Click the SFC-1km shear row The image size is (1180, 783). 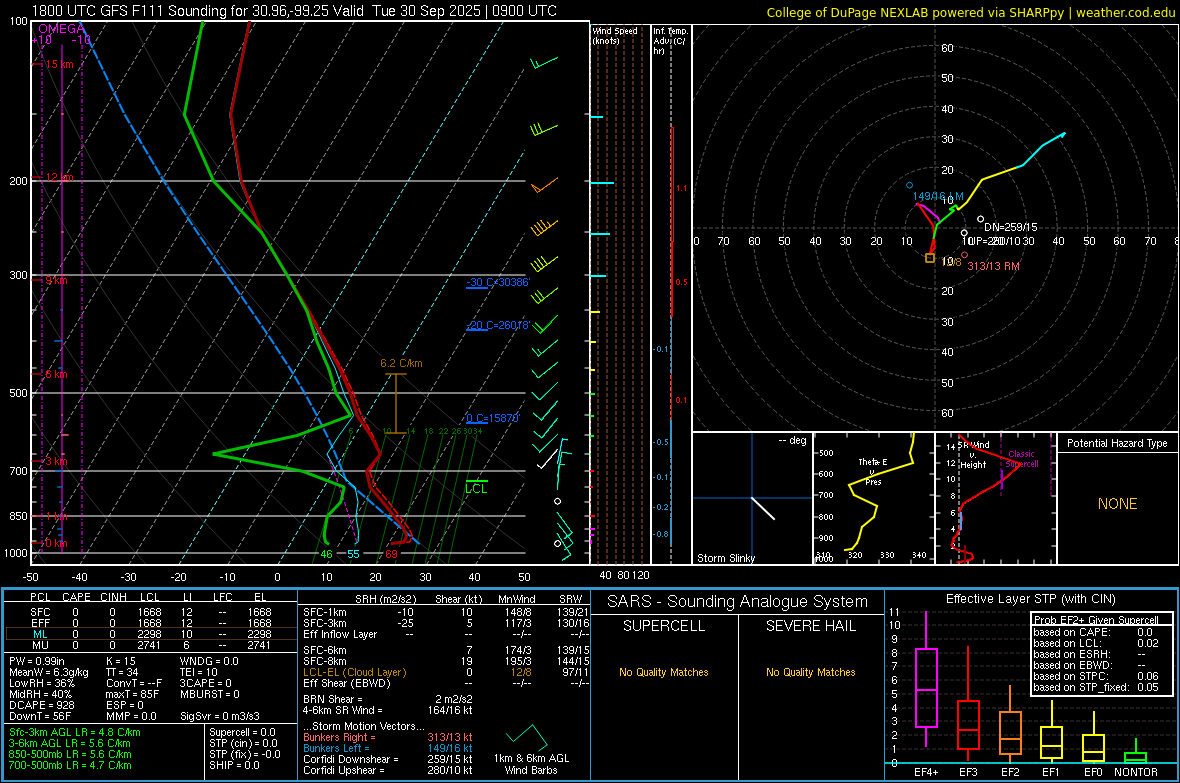446,612
